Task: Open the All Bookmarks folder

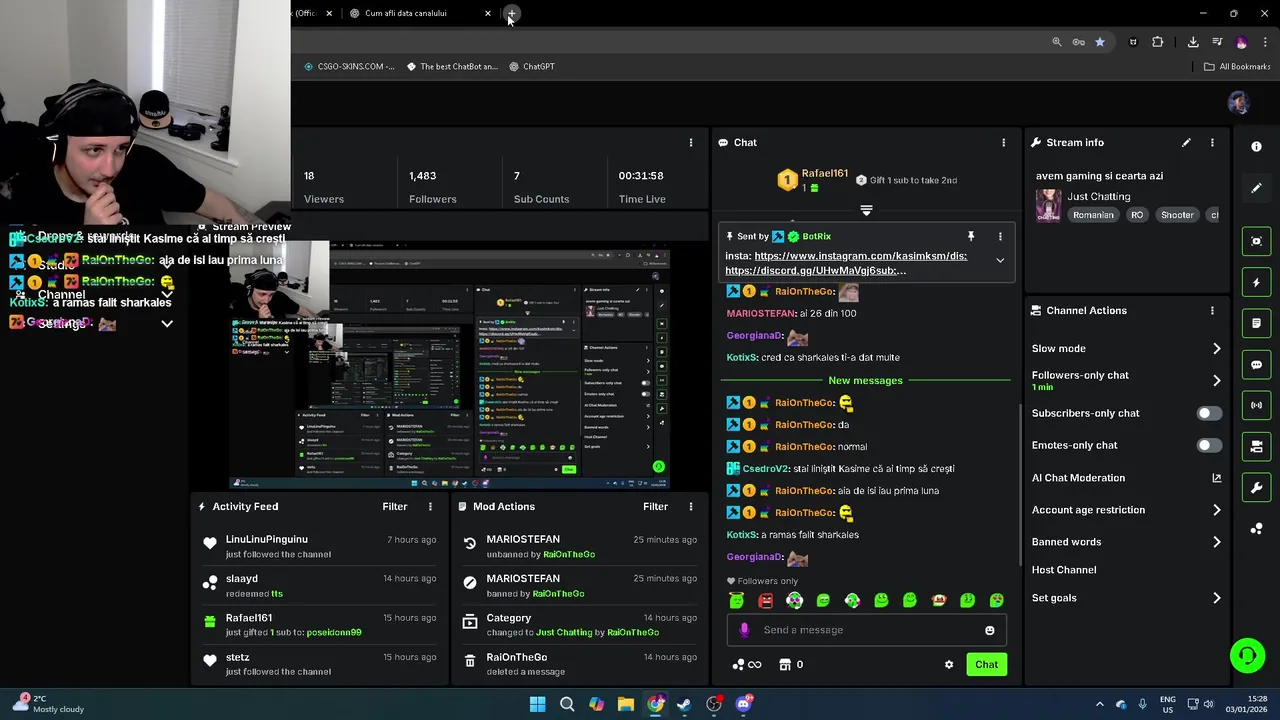Action: (x=1237, y=67)
